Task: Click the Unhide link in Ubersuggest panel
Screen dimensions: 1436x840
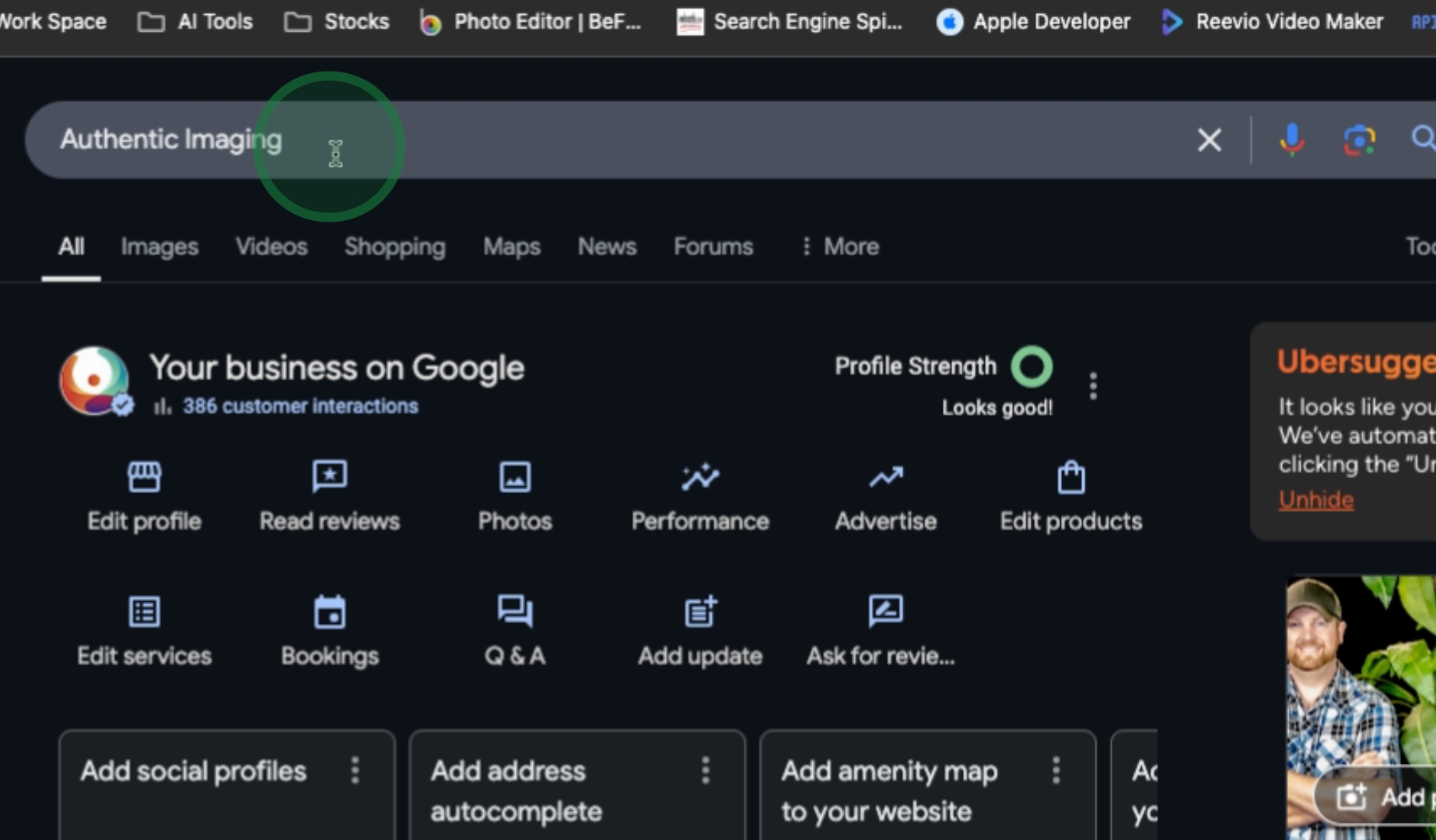Action: [x=1316, y=499]
